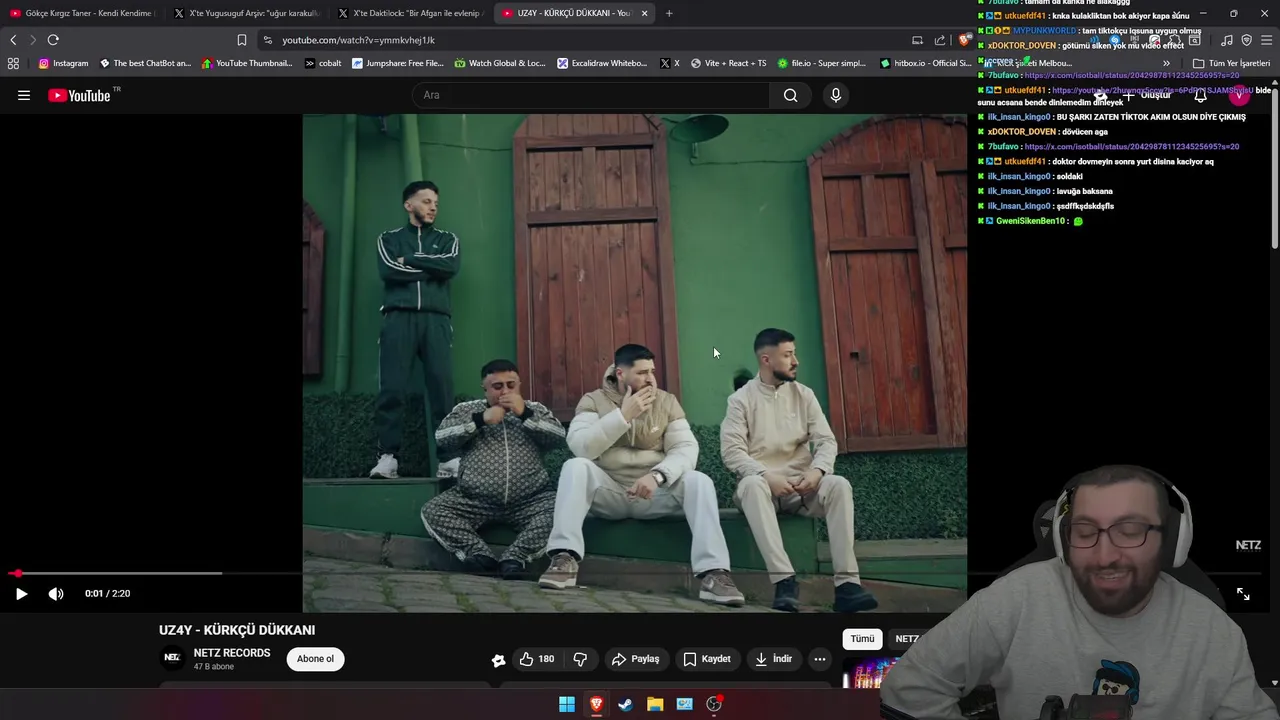Open File Explorer from the taskbar
Viewport: 1280px width, 720px height.
(655, 704)
